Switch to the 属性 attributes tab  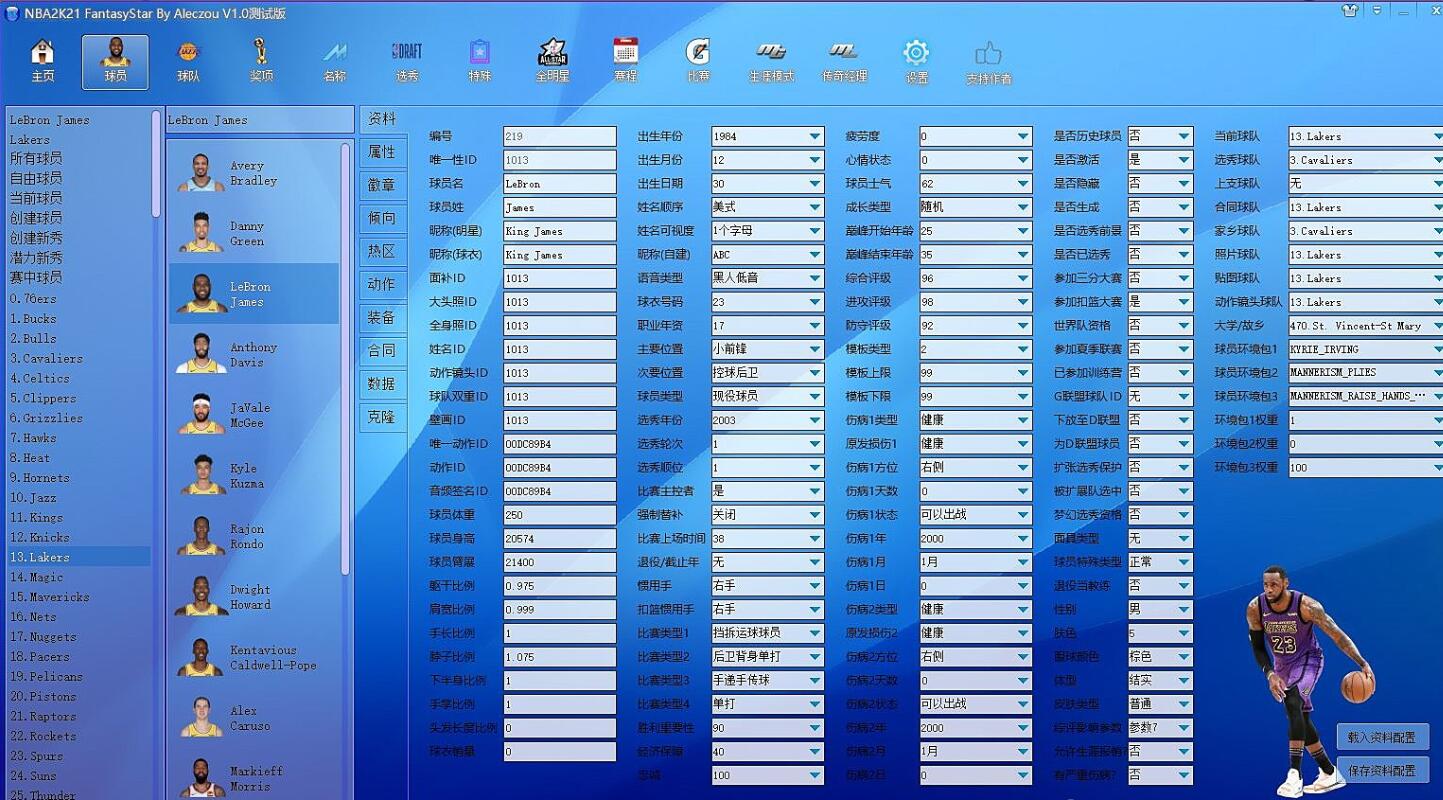tap(382, 152)
